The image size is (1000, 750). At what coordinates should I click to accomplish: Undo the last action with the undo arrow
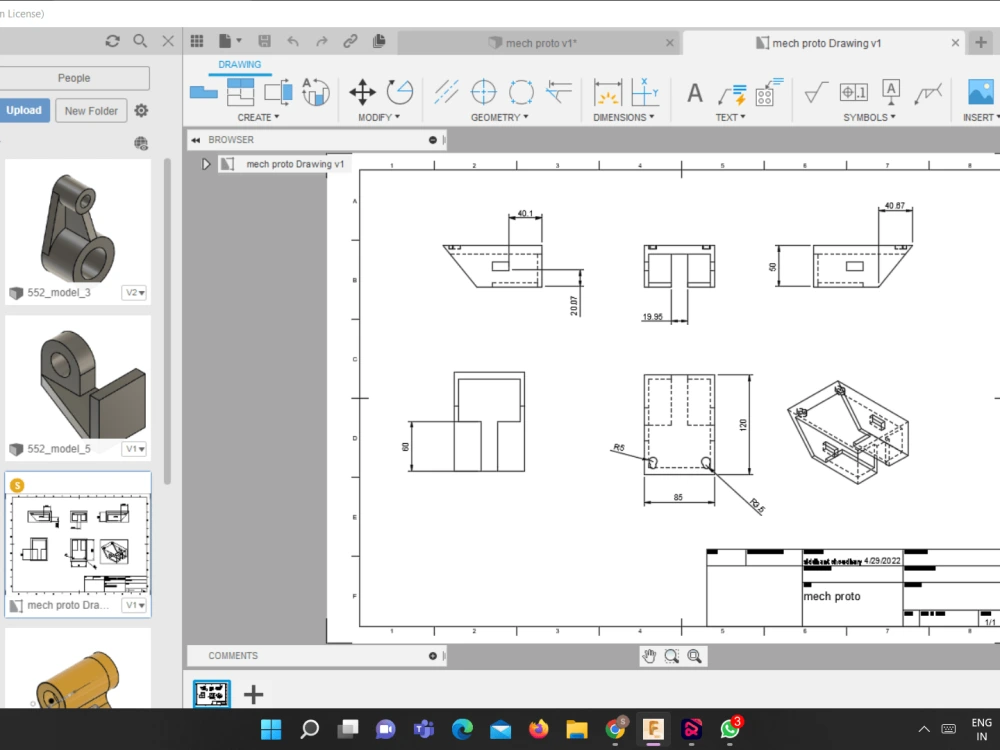tap(293, 41)
